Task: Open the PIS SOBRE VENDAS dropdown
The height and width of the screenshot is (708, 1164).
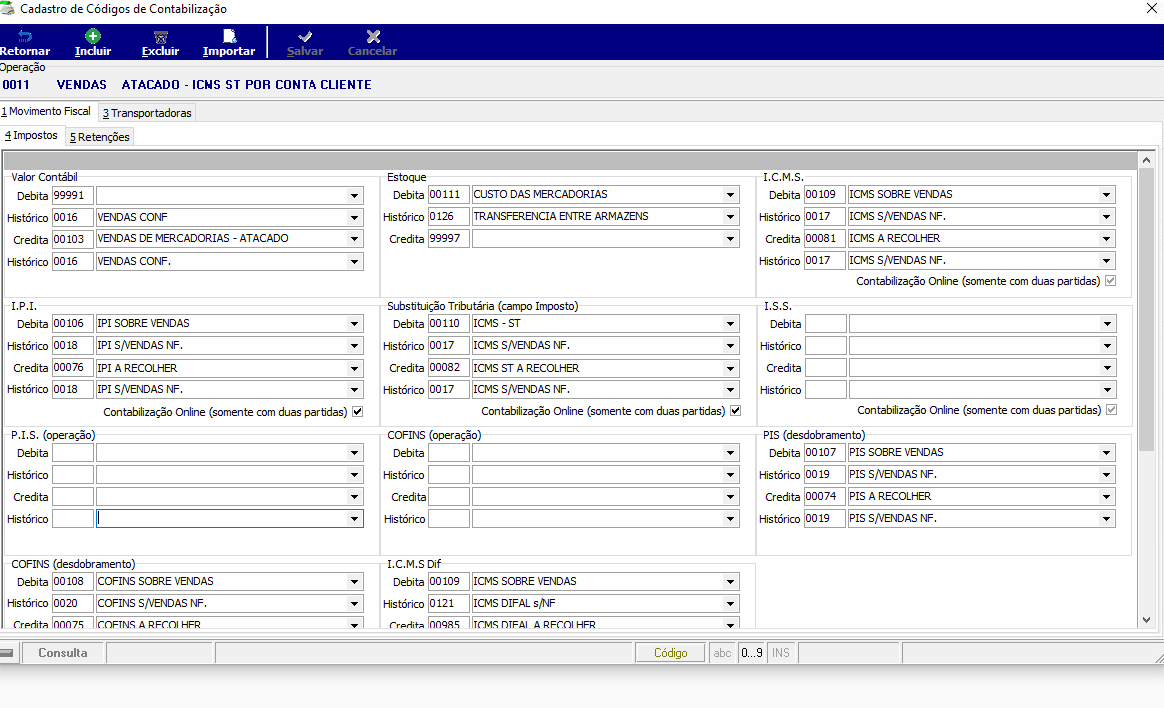Action: pyautogui.click(x=1106, y=453)
